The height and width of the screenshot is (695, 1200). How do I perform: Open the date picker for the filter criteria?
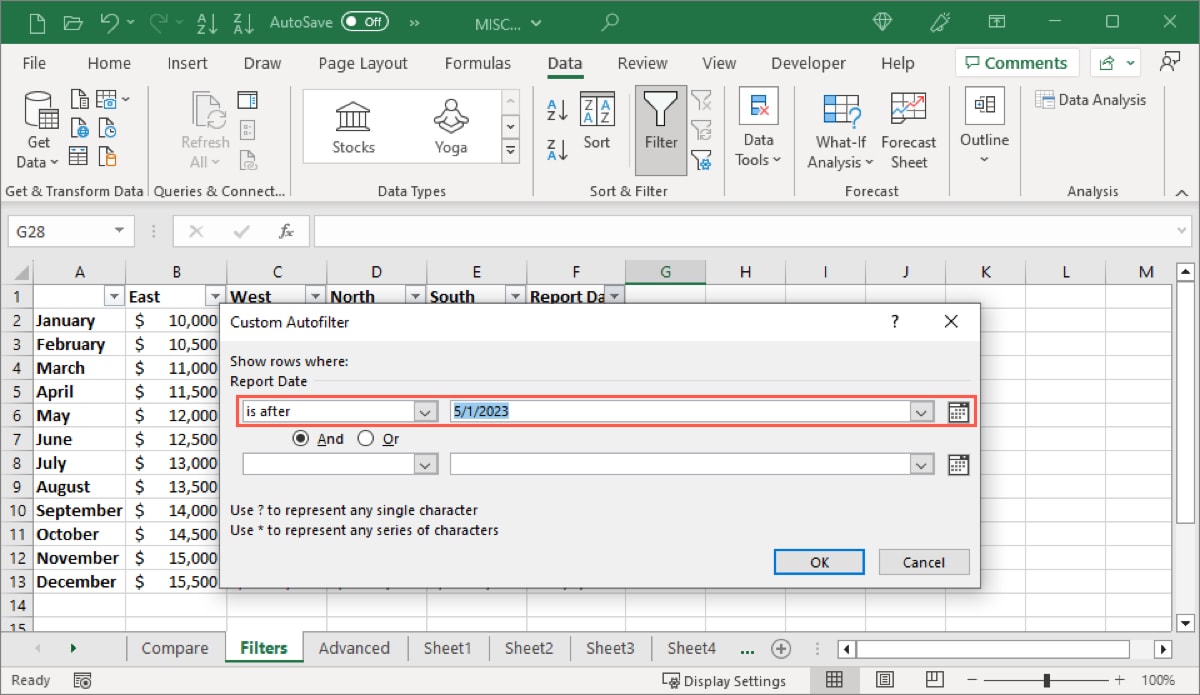(x=958, y=411)
